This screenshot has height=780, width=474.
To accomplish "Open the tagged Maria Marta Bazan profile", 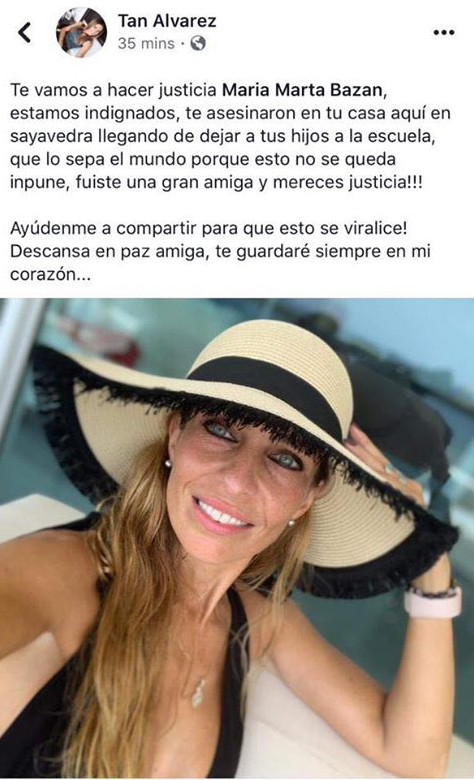I will pyautogui.click(x=303, y=90).
